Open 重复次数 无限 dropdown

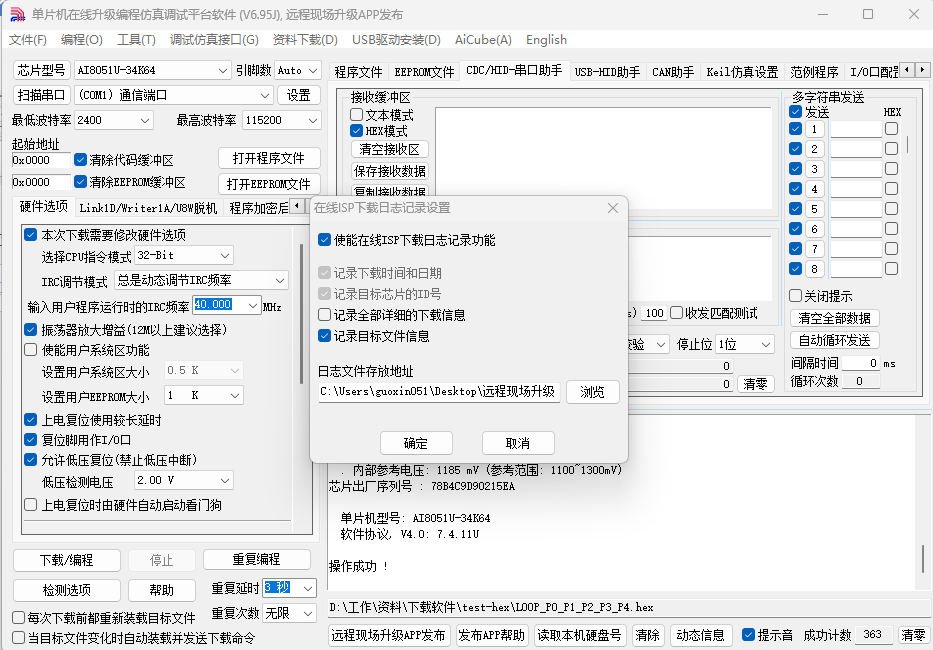290,613
